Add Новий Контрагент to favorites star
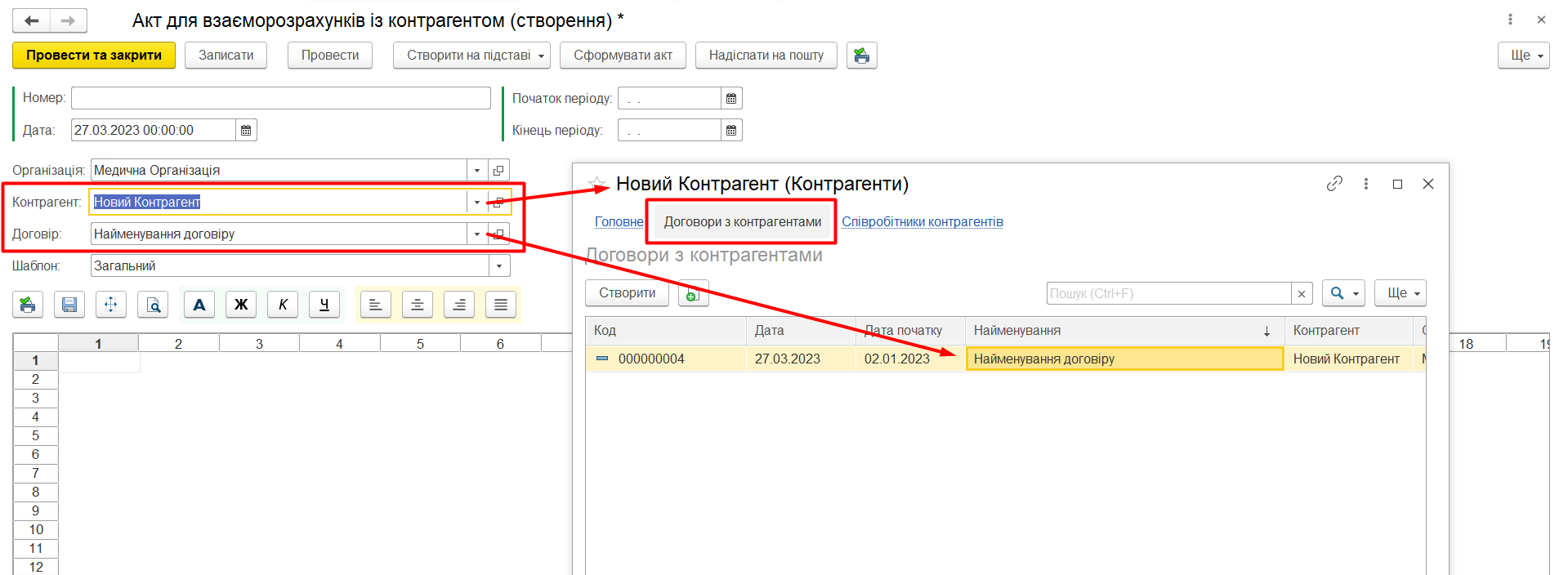This screenshot has width=1568, height=575. (x=597, y=185)
